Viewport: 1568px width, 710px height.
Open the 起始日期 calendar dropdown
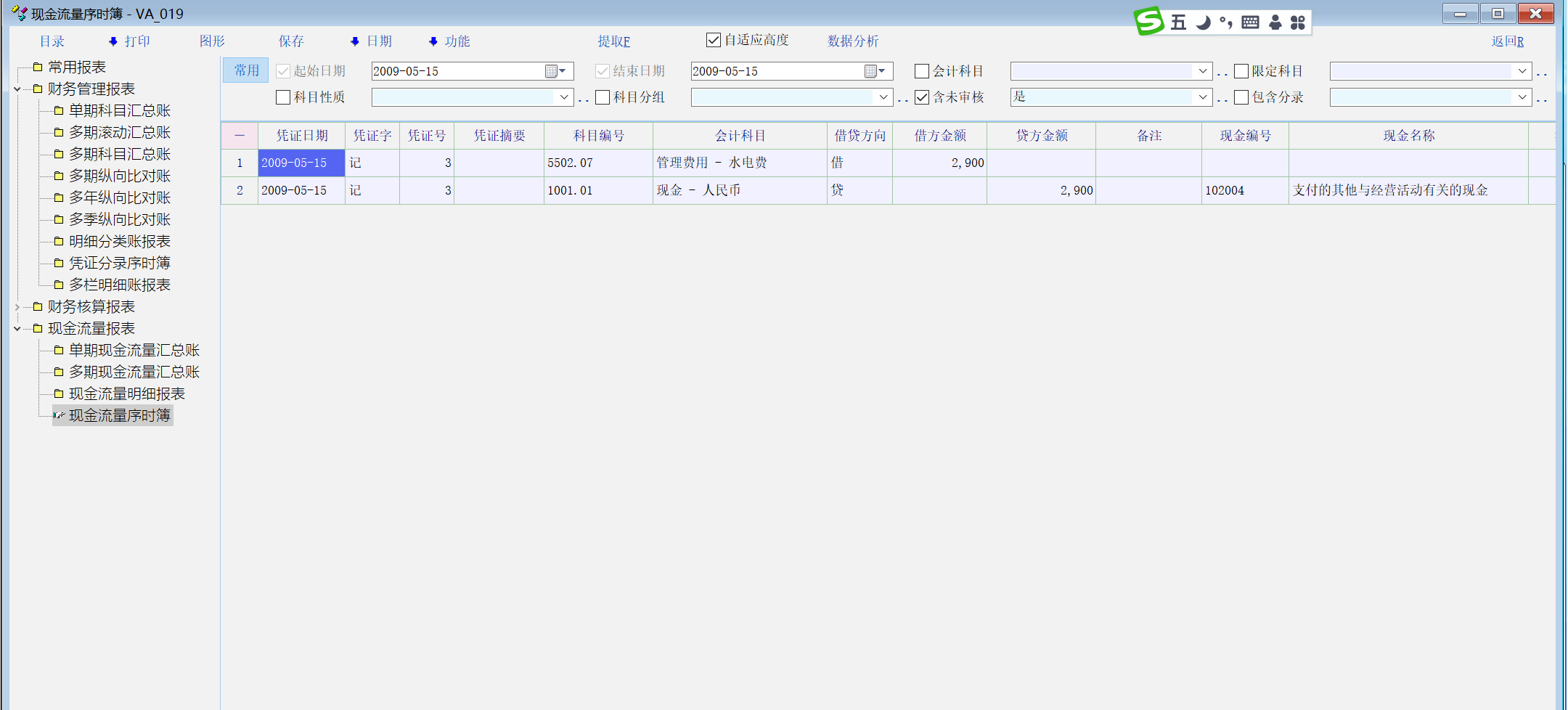coord(555,71)
